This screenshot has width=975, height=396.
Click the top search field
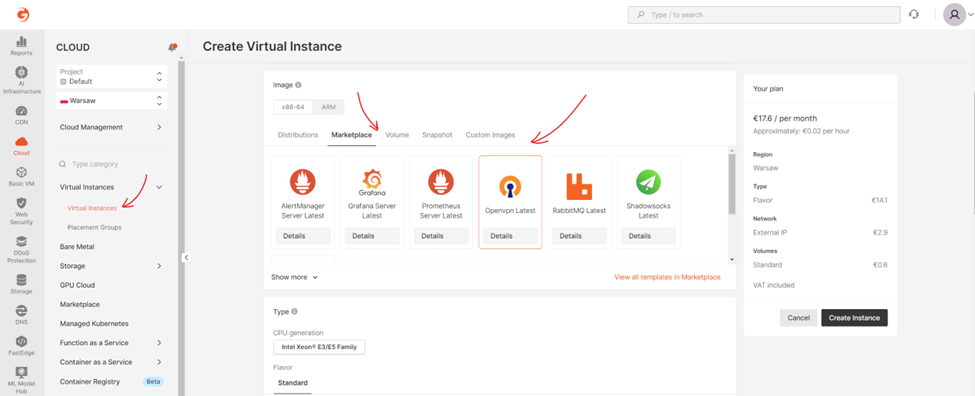[764, 15]
